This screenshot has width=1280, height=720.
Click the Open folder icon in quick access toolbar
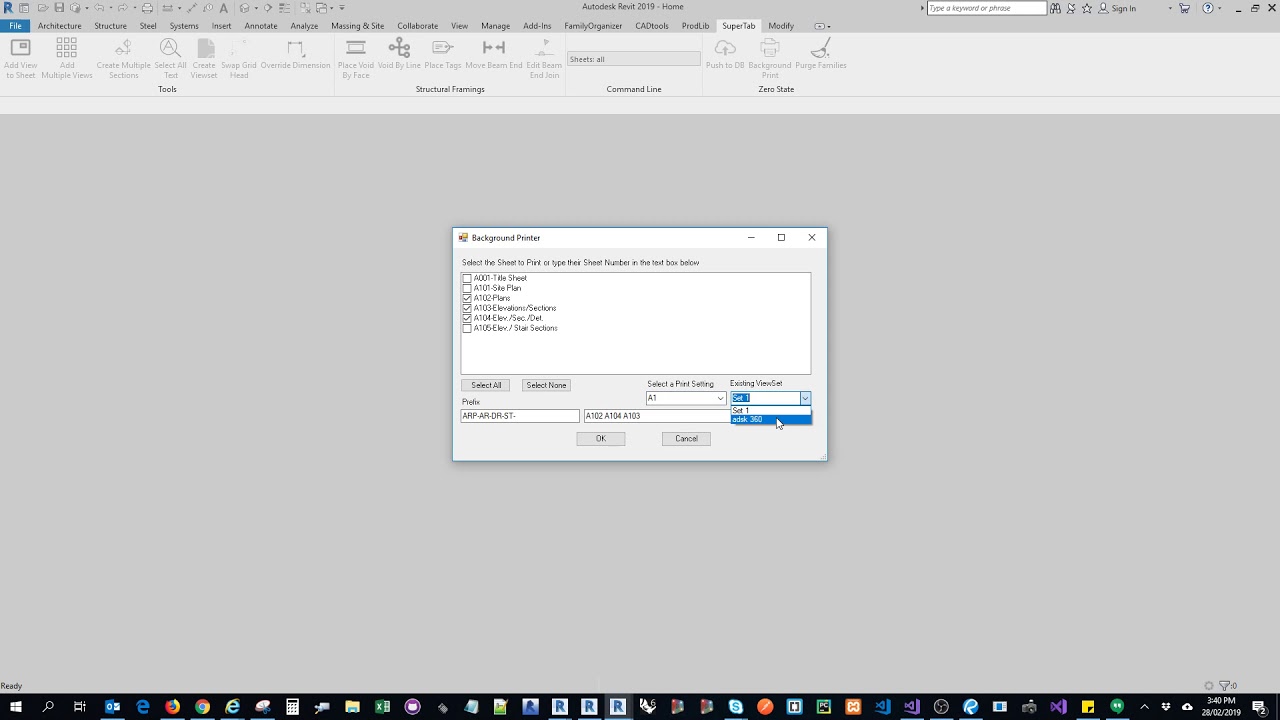[x=43, y=8]
